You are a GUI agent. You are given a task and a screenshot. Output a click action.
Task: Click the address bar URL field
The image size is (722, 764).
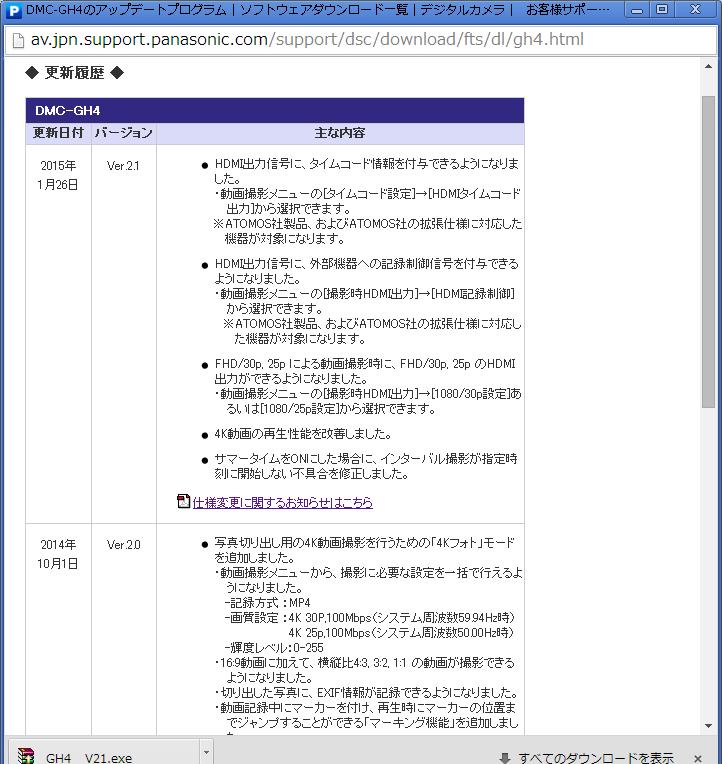pos(361,40)
